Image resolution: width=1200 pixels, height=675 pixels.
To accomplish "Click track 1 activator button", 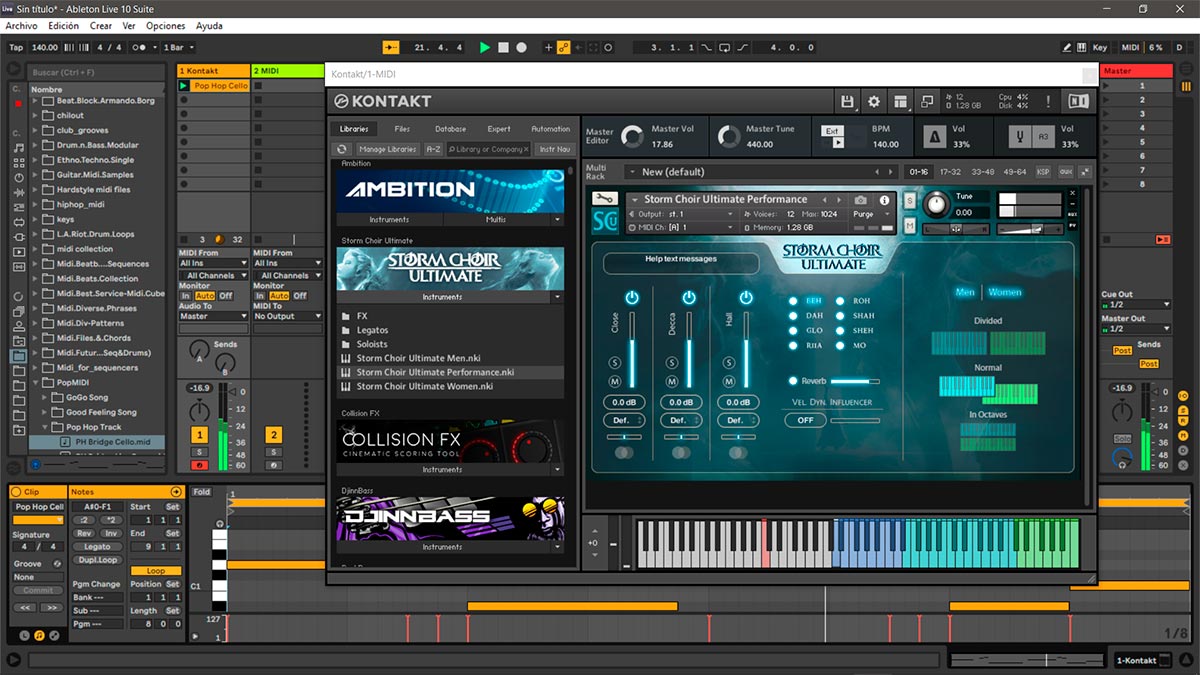I will [200, 435].
